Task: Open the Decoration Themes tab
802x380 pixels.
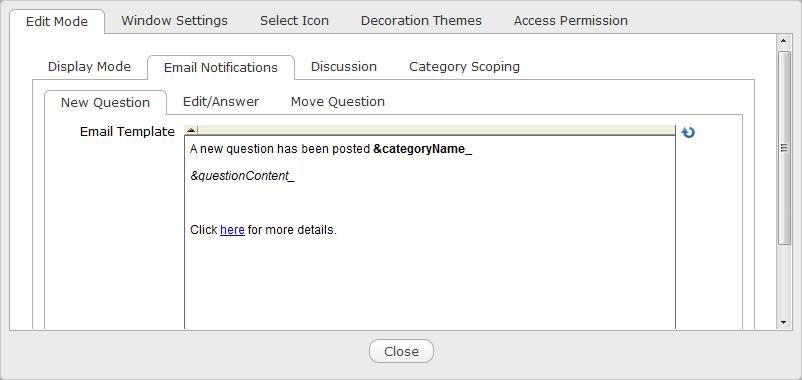Action: pos(421,21)
